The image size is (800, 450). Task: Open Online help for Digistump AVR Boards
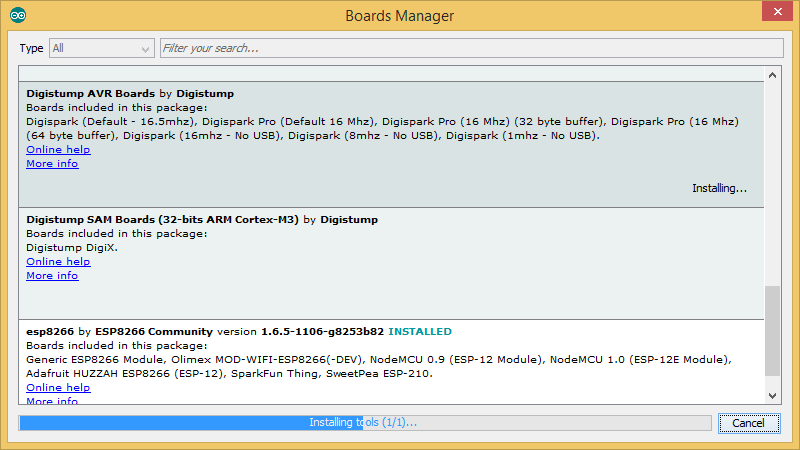(x=58, y=150)
